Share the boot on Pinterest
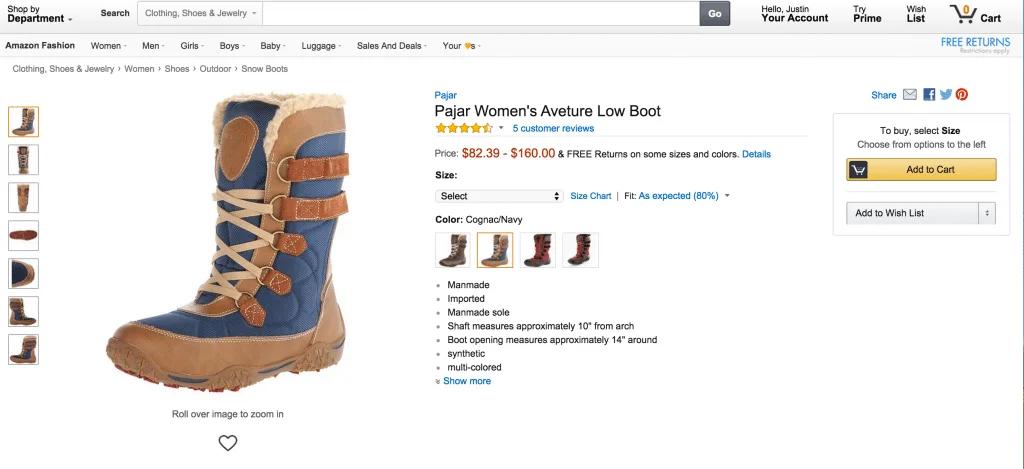Screen dimensions: 1024x469 [x=962, y=95]
